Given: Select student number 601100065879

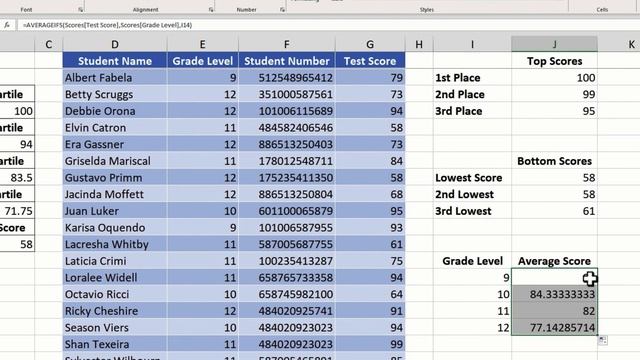Looking at the screenshot, I should (287, 211).
